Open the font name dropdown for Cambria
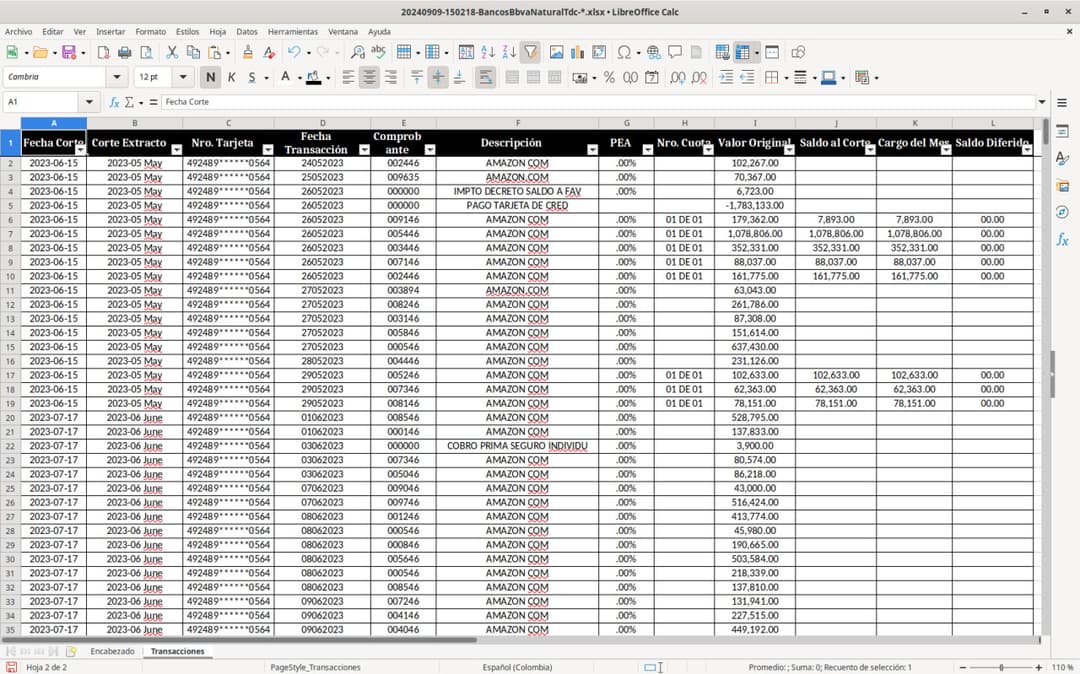 click(x=117, y=77)
